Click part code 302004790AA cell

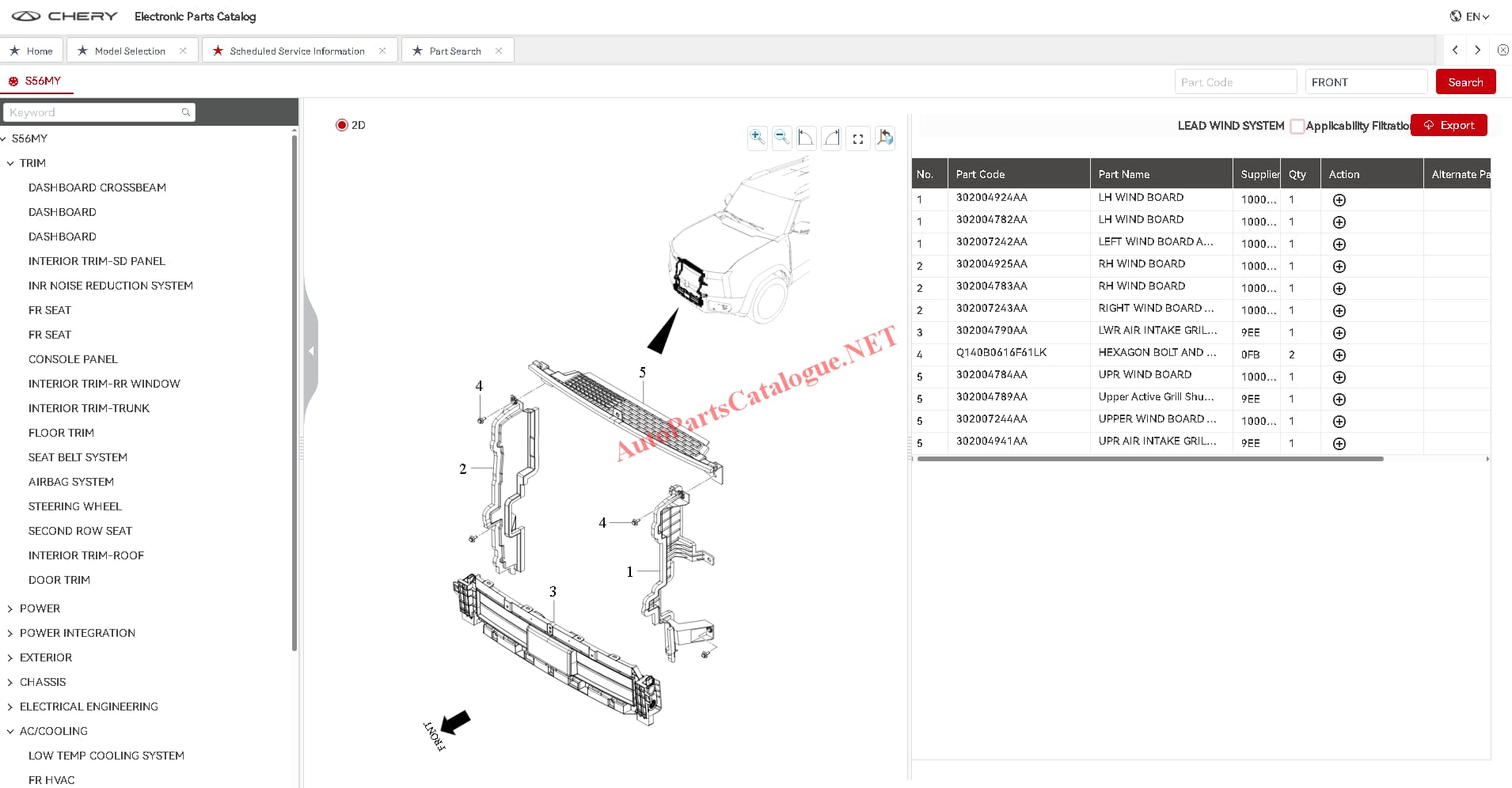pos(1019,331)
